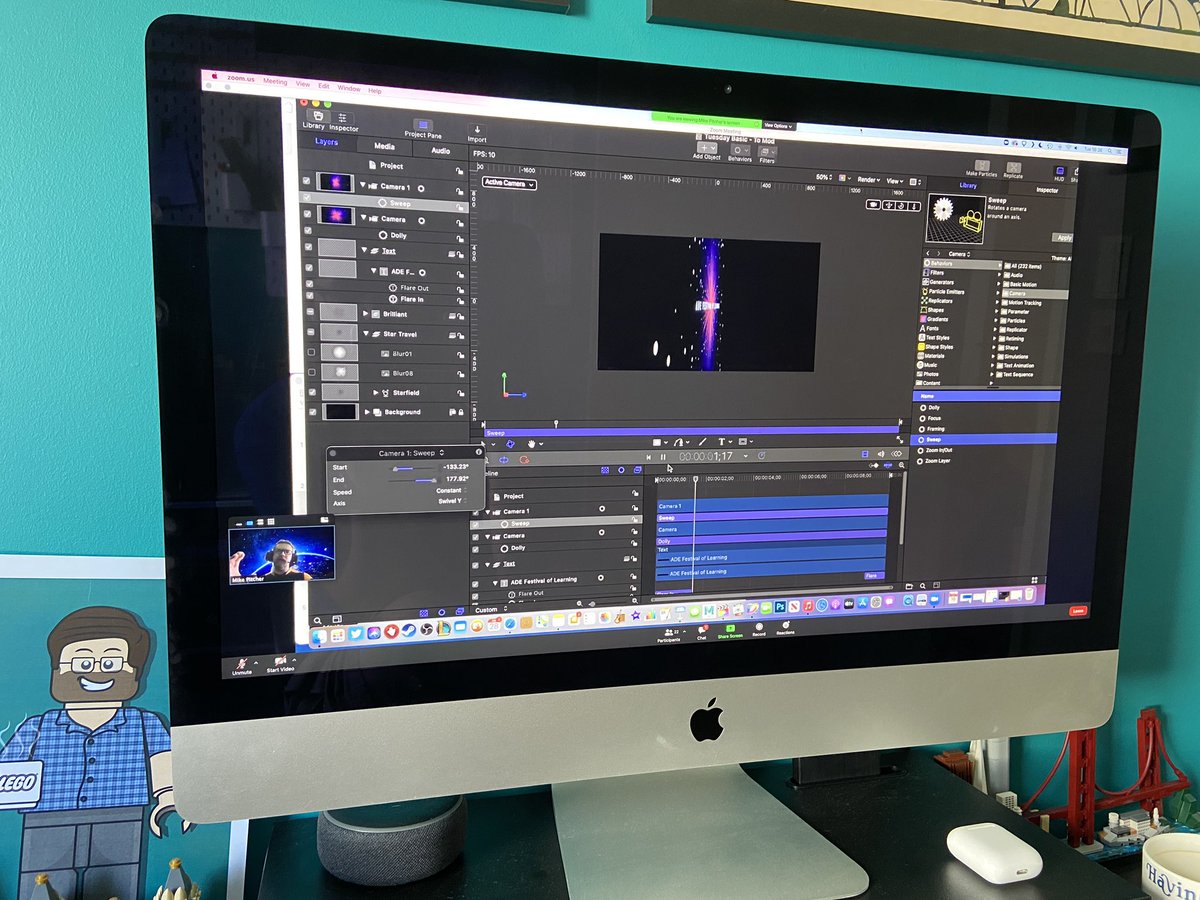Pause playback in transport controls
This screenshot has height=900, width=1200.
coord(662,457)
